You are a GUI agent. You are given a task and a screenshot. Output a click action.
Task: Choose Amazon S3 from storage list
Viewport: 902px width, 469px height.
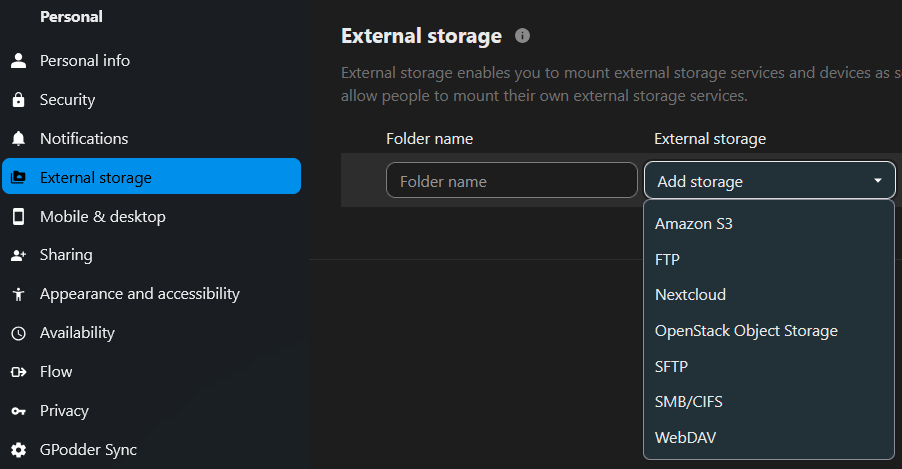click(694, 224)
